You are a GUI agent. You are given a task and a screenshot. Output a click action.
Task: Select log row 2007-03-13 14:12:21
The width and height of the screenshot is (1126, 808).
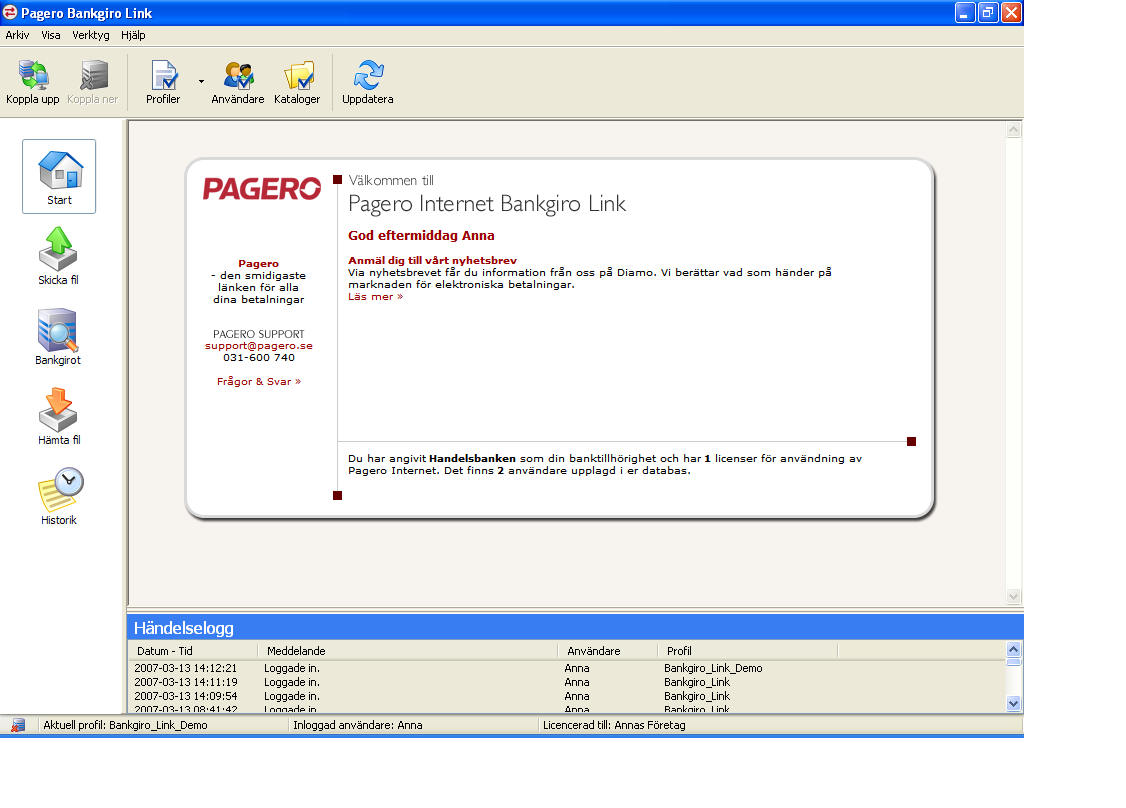[567, 668]
